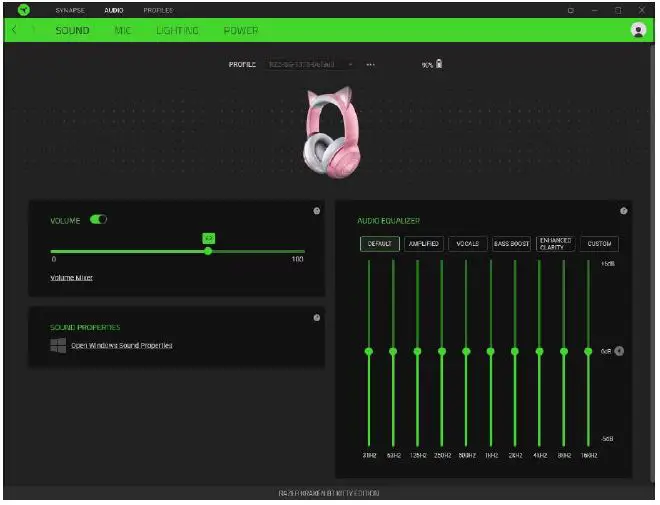Click the 16kHz equalizer slider knob
This screenshot has width=660, height=505.
pos(588,351)
